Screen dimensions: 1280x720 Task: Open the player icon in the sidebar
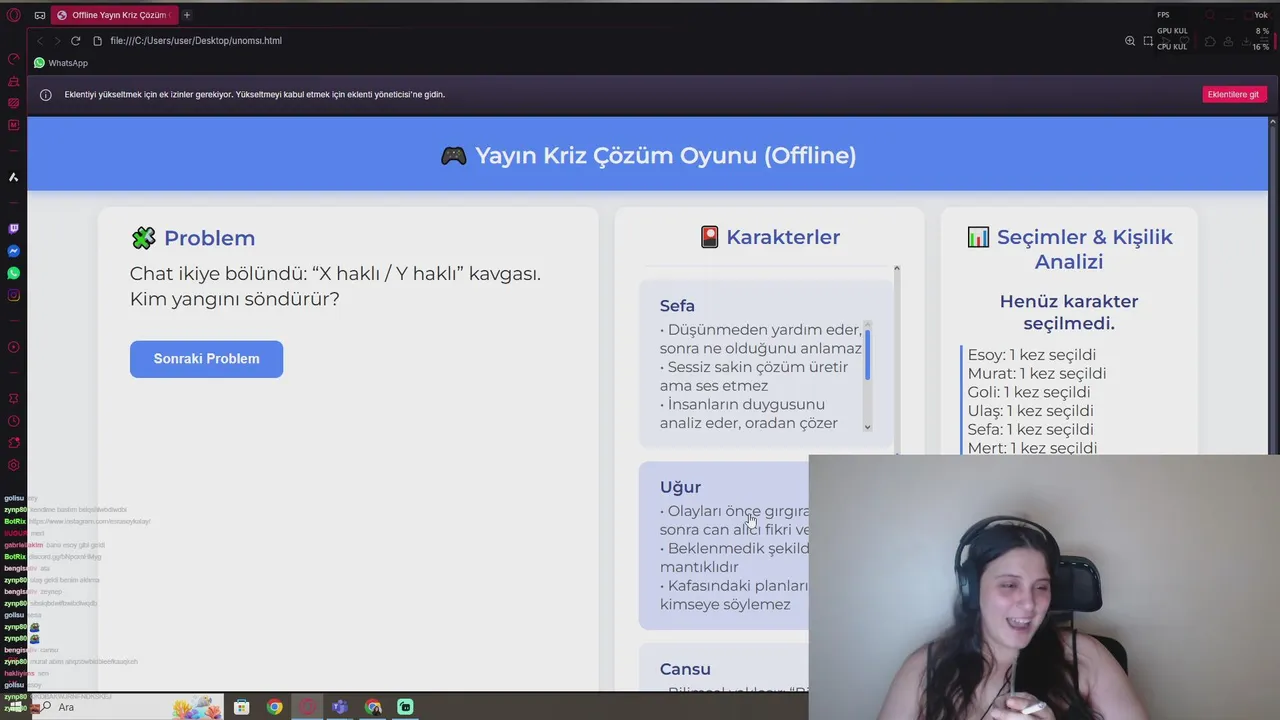[x=14, y=347]
